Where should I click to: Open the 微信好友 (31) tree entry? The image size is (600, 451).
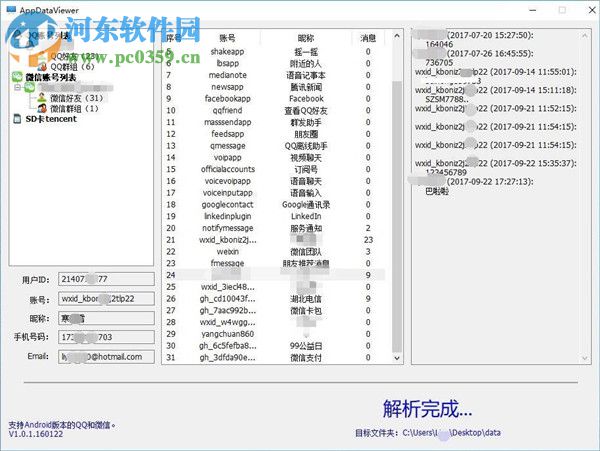tap(77, 98)
